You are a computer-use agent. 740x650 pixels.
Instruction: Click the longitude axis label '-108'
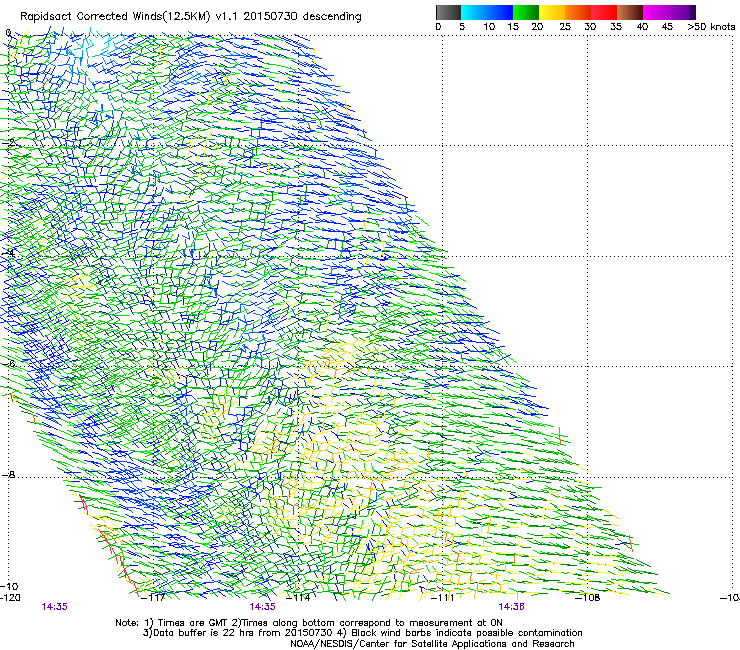[x=588, y=598]
